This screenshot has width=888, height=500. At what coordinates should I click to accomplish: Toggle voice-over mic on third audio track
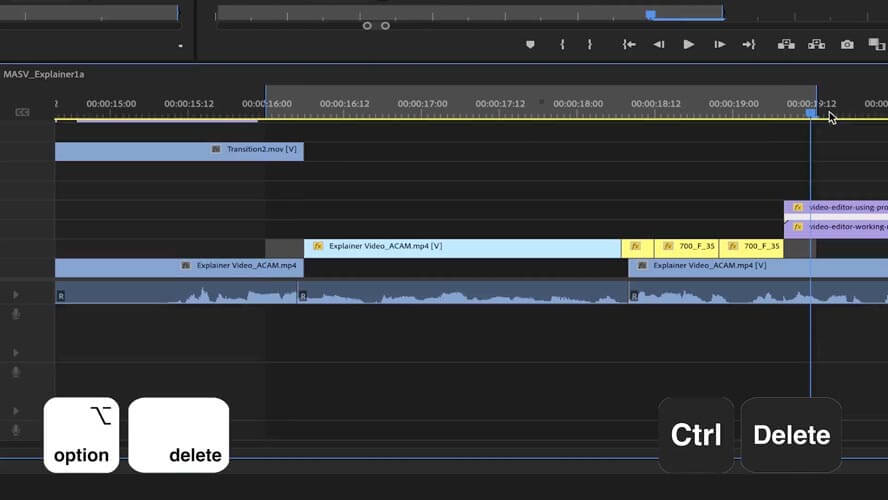pyautogui.click(x=16, y=430)
